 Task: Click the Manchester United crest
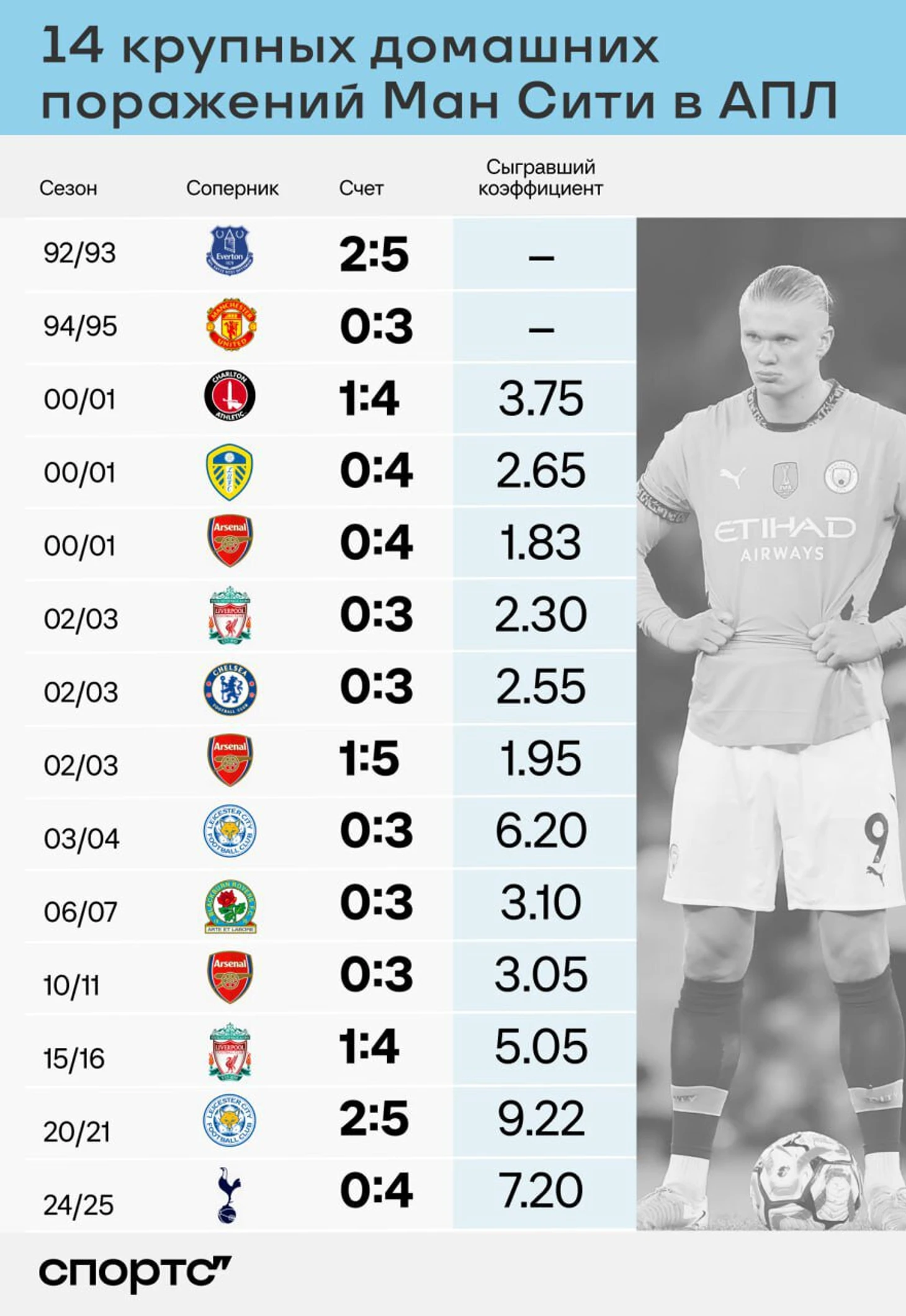click(x=231, y=325)
